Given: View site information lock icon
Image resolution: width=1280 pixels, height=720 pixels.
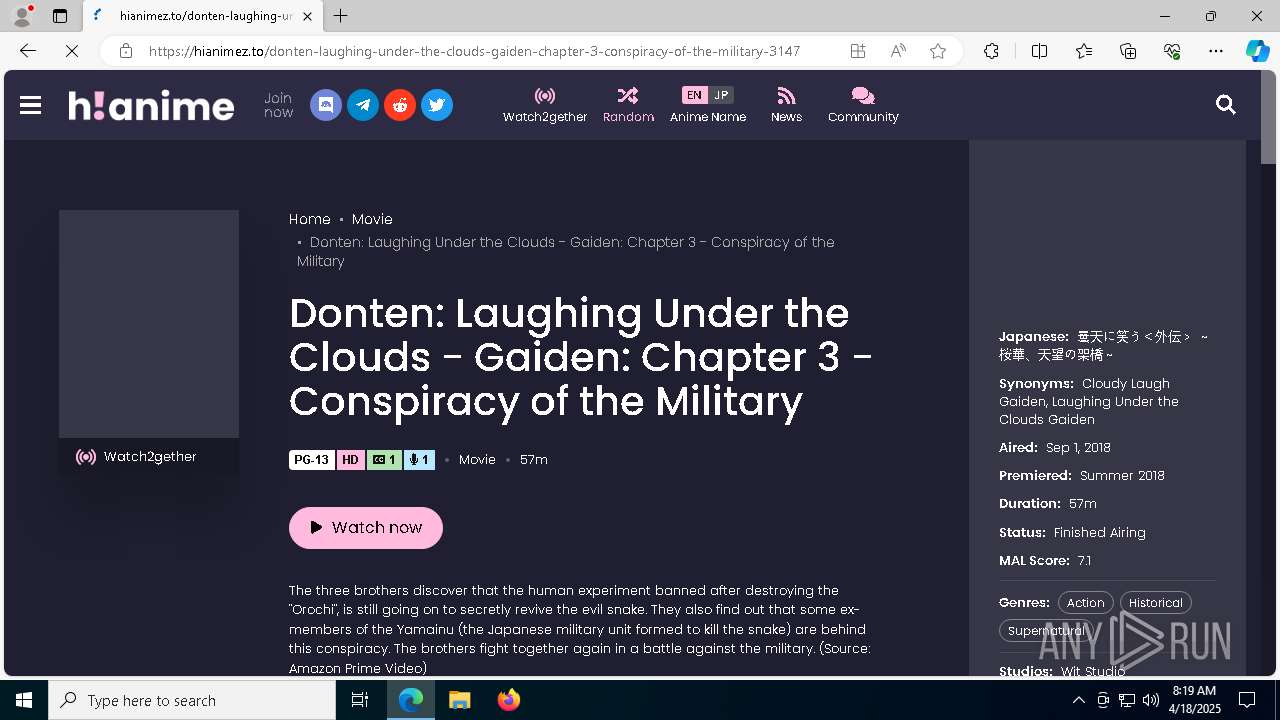Looking at the screenshot, I should tap(126, 51).
